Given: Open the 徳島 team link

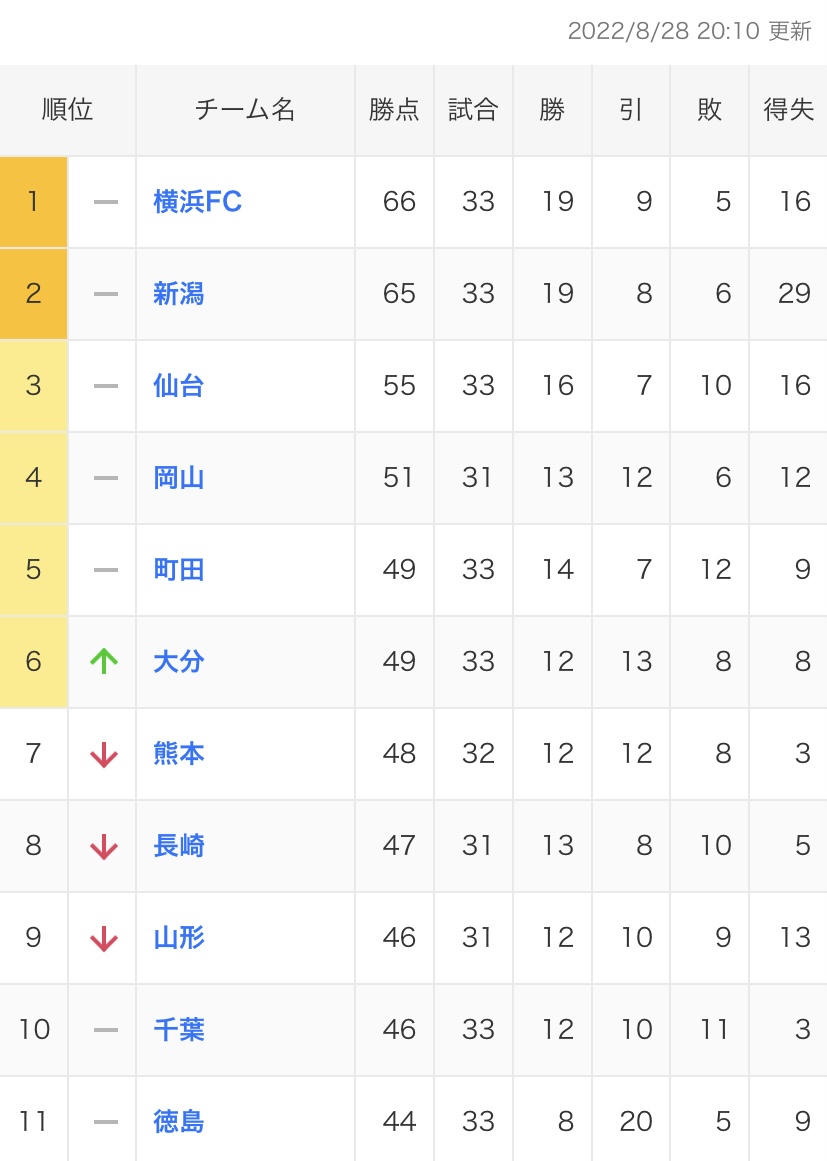Looking at the screenshot, I should [x=178, y=1122].
